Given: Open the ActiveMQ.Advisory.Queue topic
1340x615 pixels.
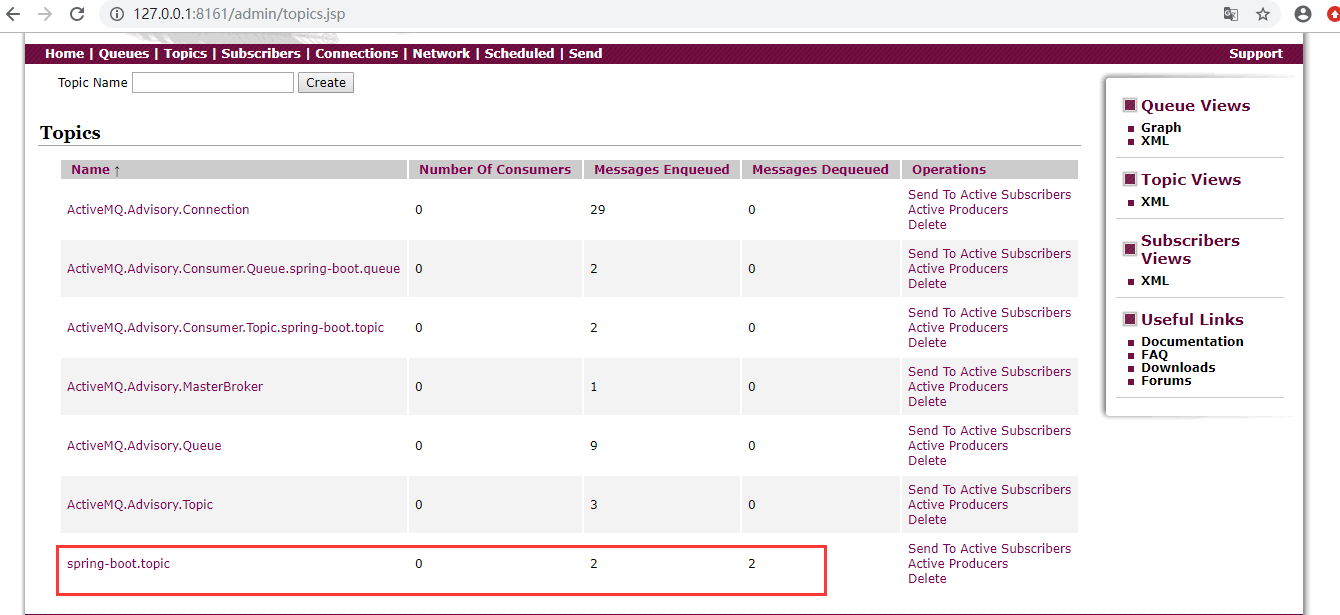Looking at the screenshot, I should [x=144, y=446].
